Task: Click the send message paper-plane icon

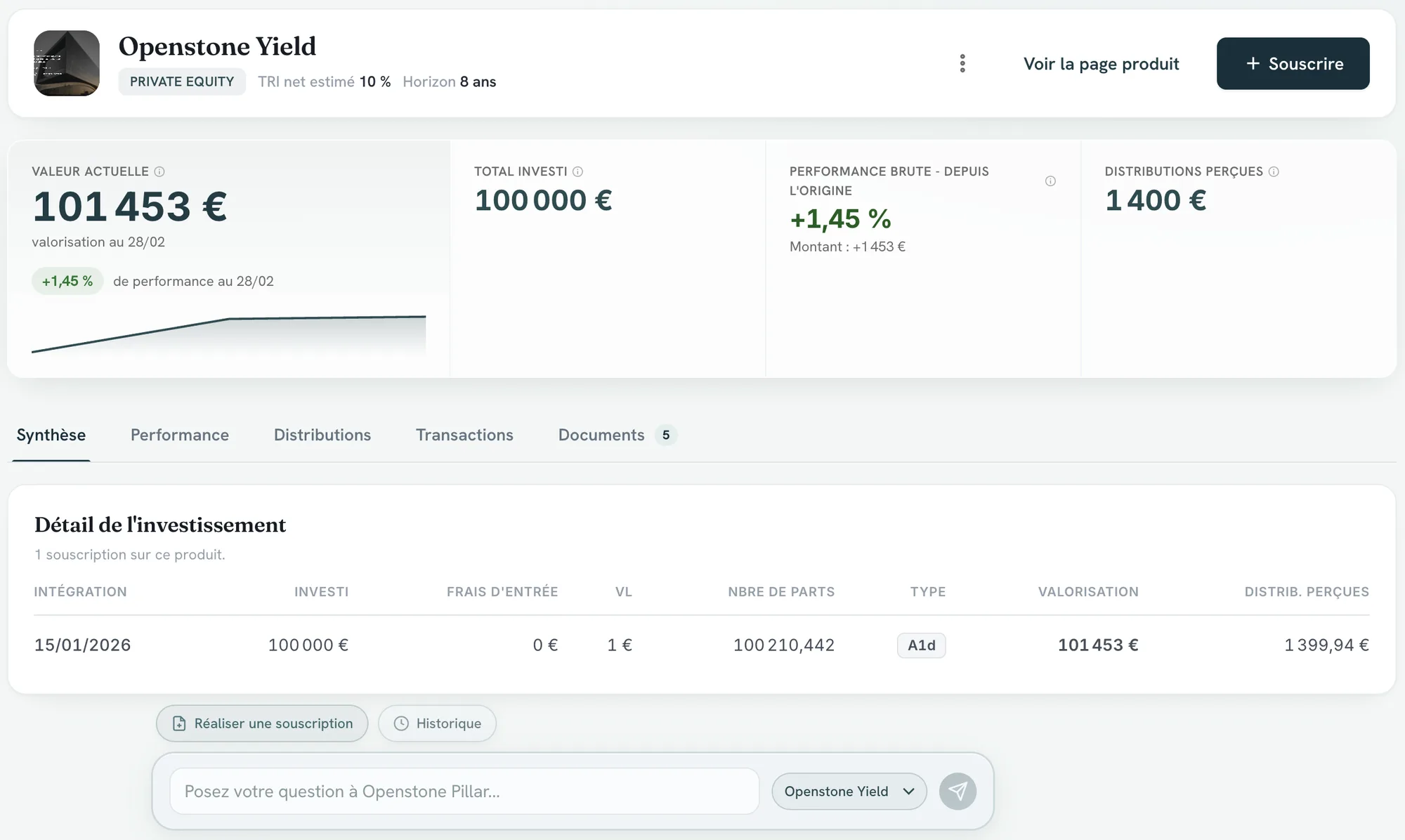Action: [x=958, y=792]
